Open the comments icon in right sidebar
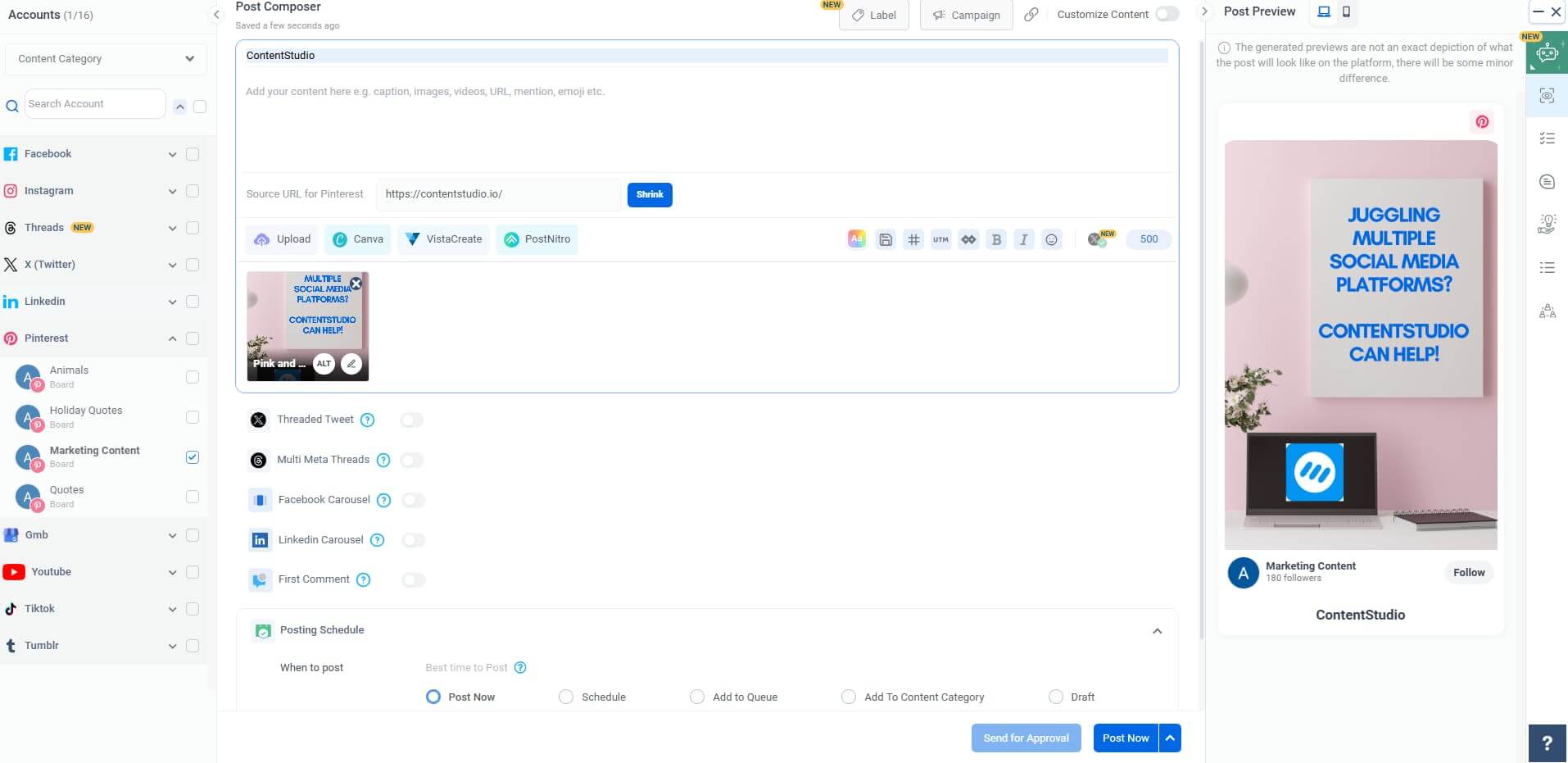The width and height of the screenshot is (1568, 763). 1547,182
